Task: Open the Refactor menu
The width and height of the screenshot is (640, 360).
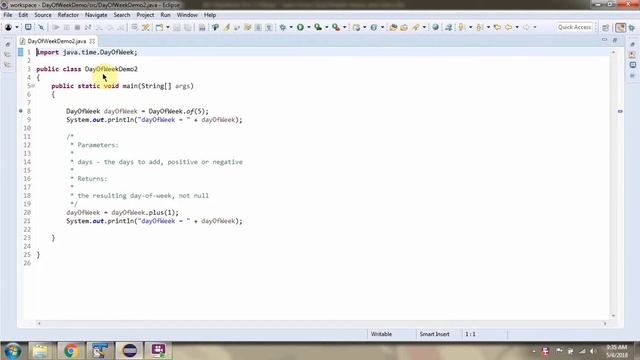Action: click(68, 15)
